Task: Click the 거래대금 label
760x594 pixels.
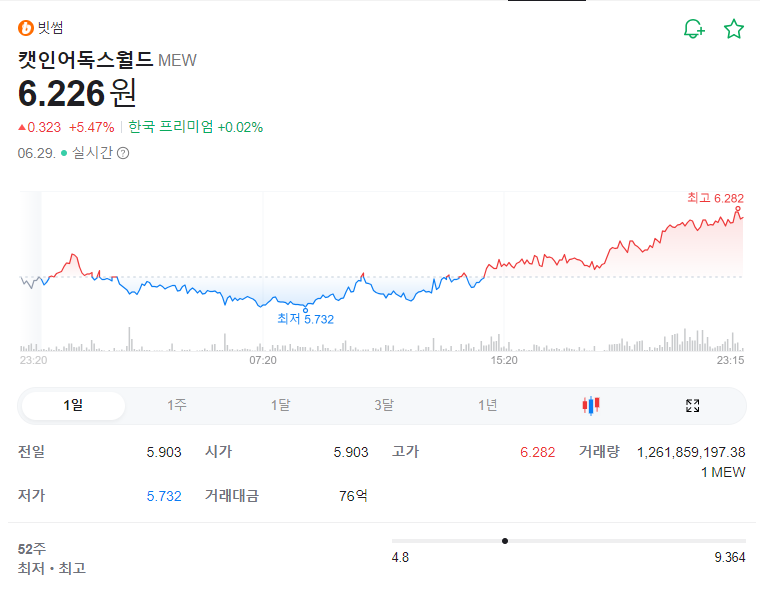Action: (232, 496)
